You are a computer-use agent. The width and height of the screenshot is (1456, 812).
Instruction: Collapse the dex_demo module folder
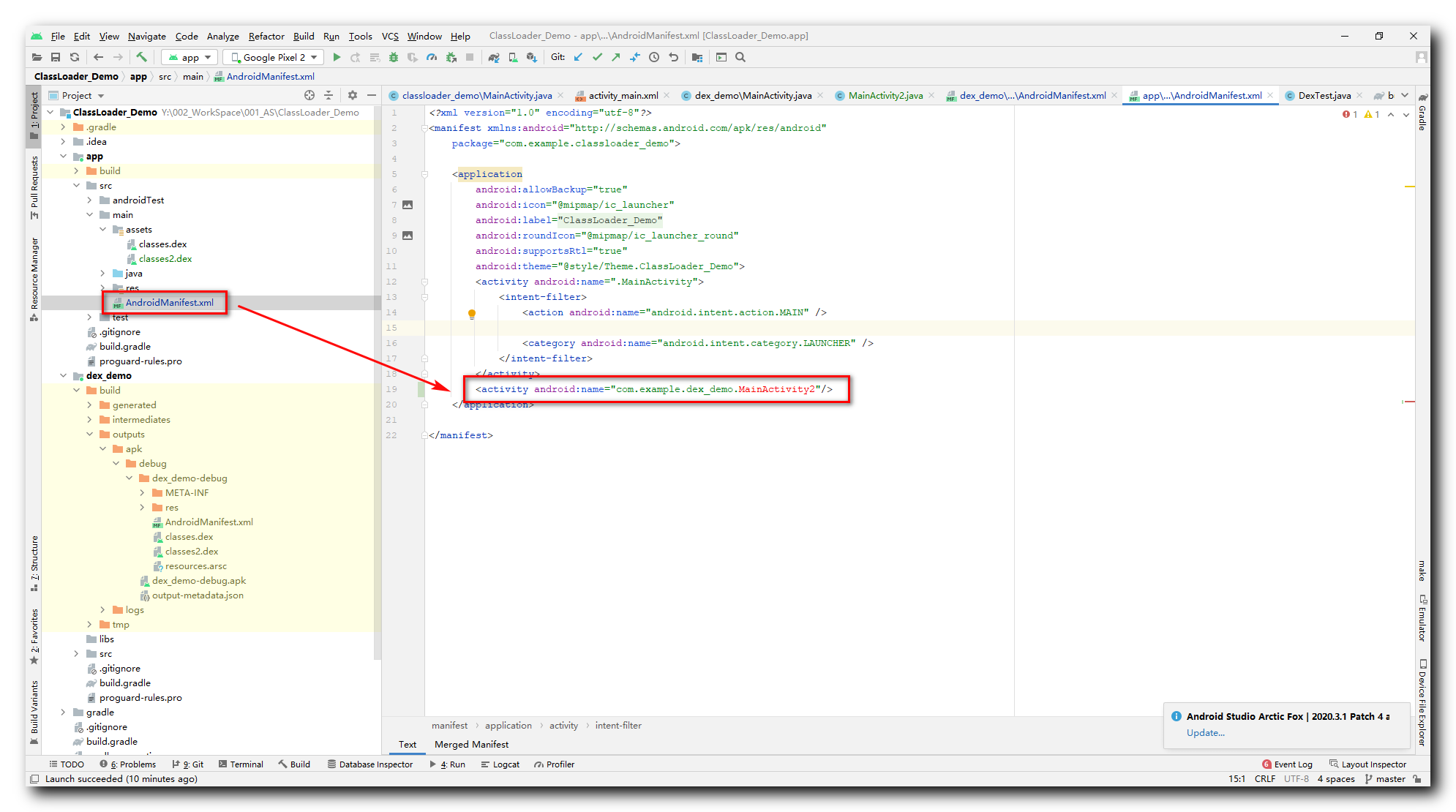coord(64,375)
